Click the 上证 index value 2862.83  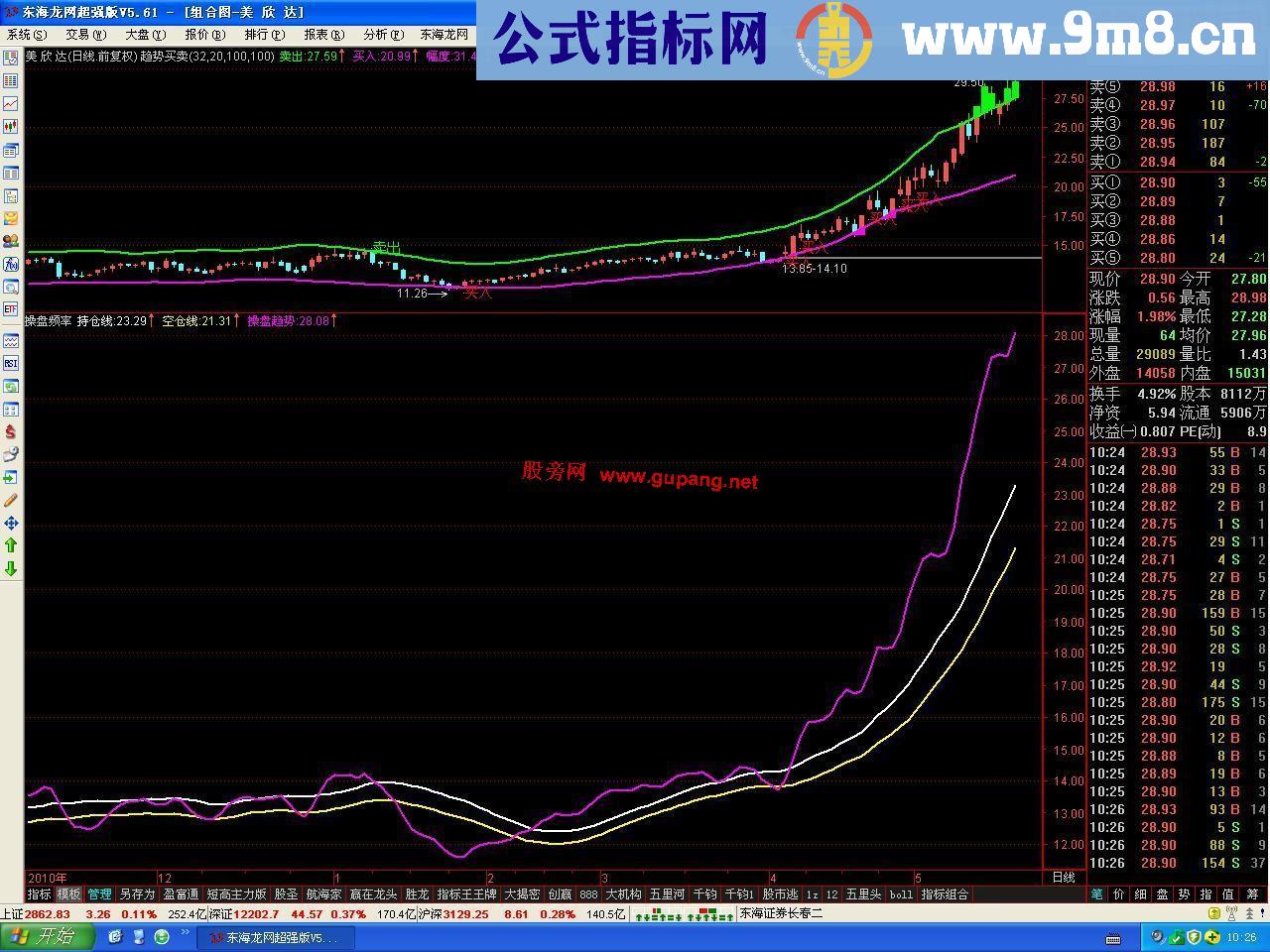click(48, 914)
